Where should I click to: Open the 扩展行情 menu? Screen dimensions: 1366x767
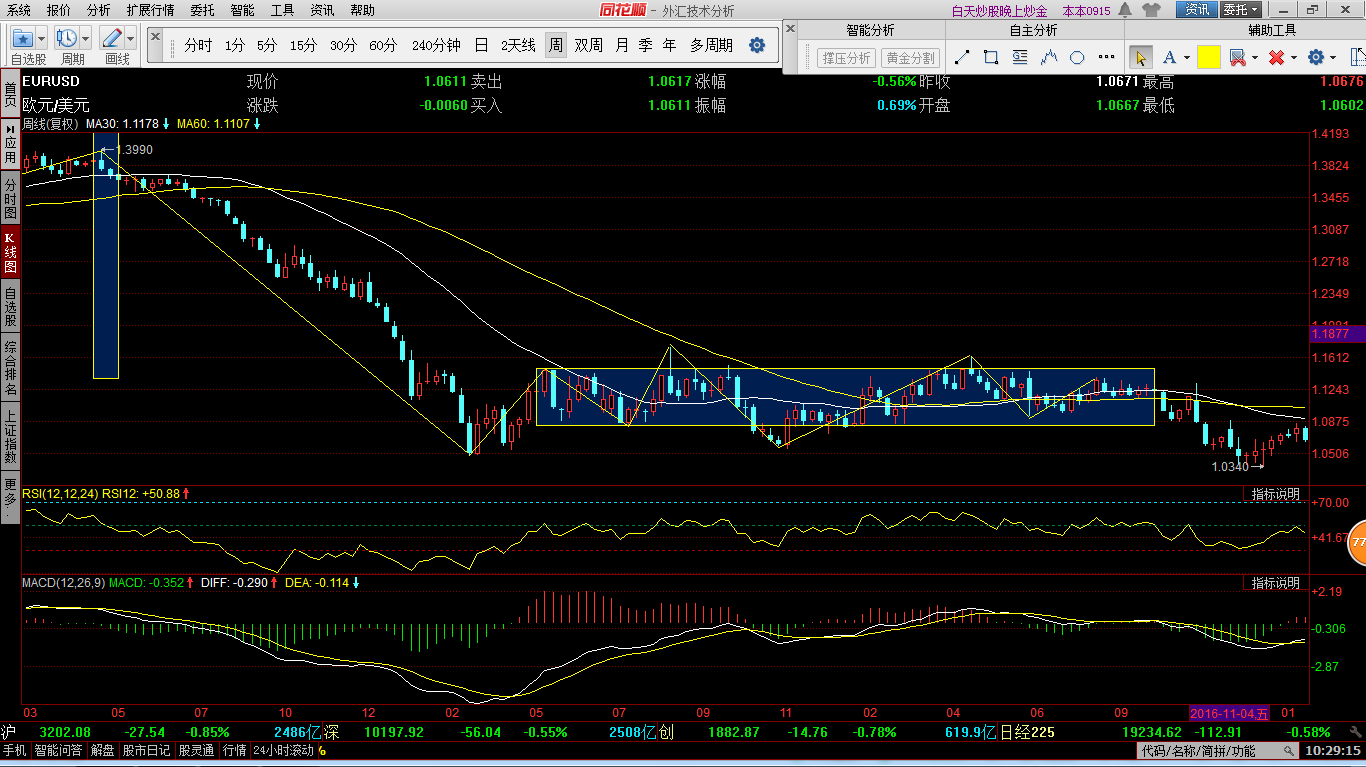click(x=150, y=10)
